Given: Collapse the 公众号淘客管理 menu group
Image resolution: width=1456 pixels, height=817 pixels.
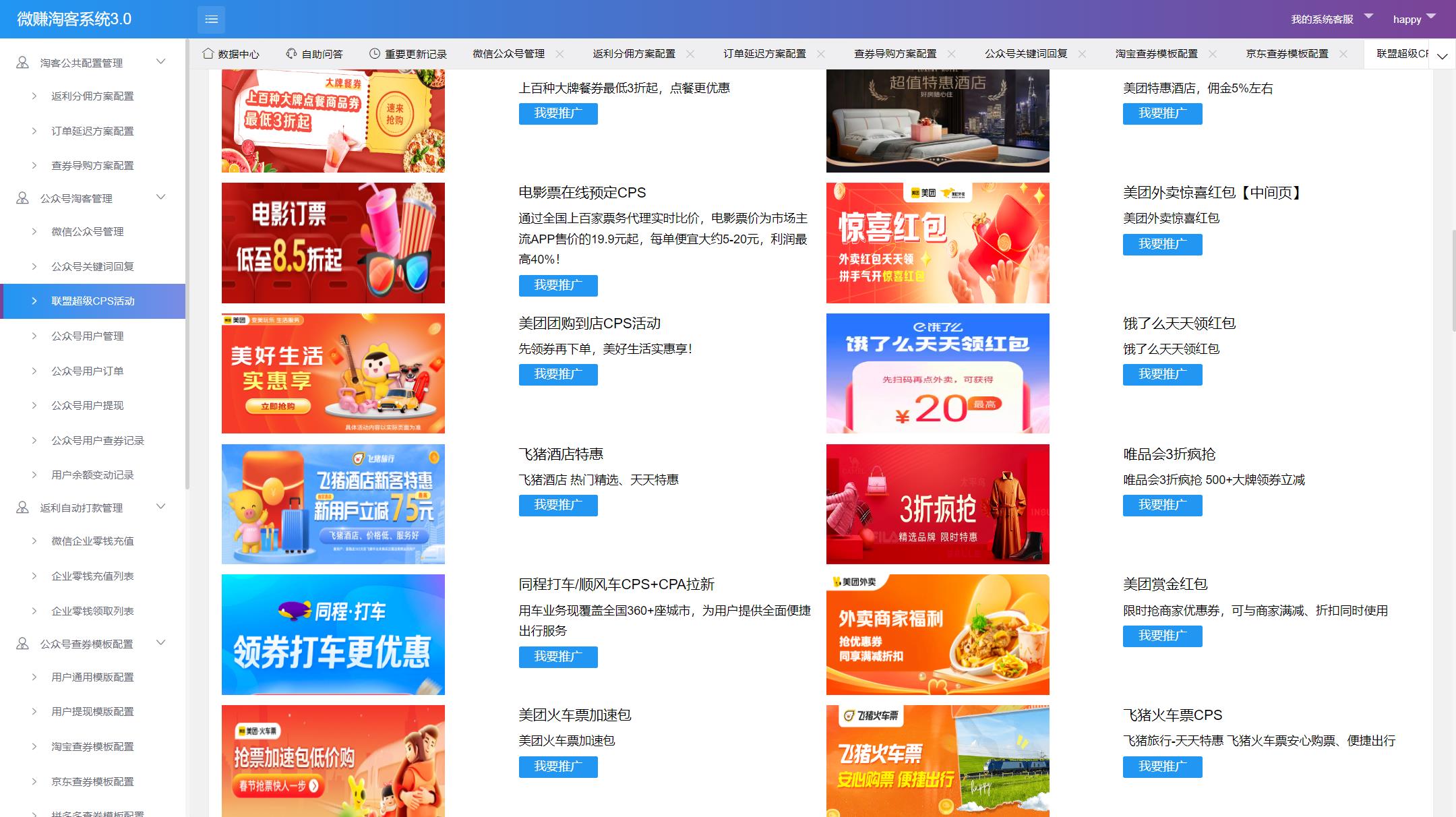Looking at the screenshot, I should pyautogui.click(x=93, y=198).
